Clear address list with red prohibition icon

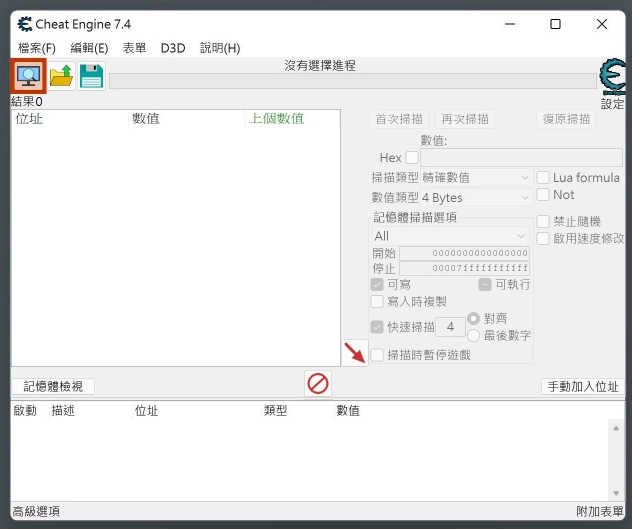click(318, 383)
